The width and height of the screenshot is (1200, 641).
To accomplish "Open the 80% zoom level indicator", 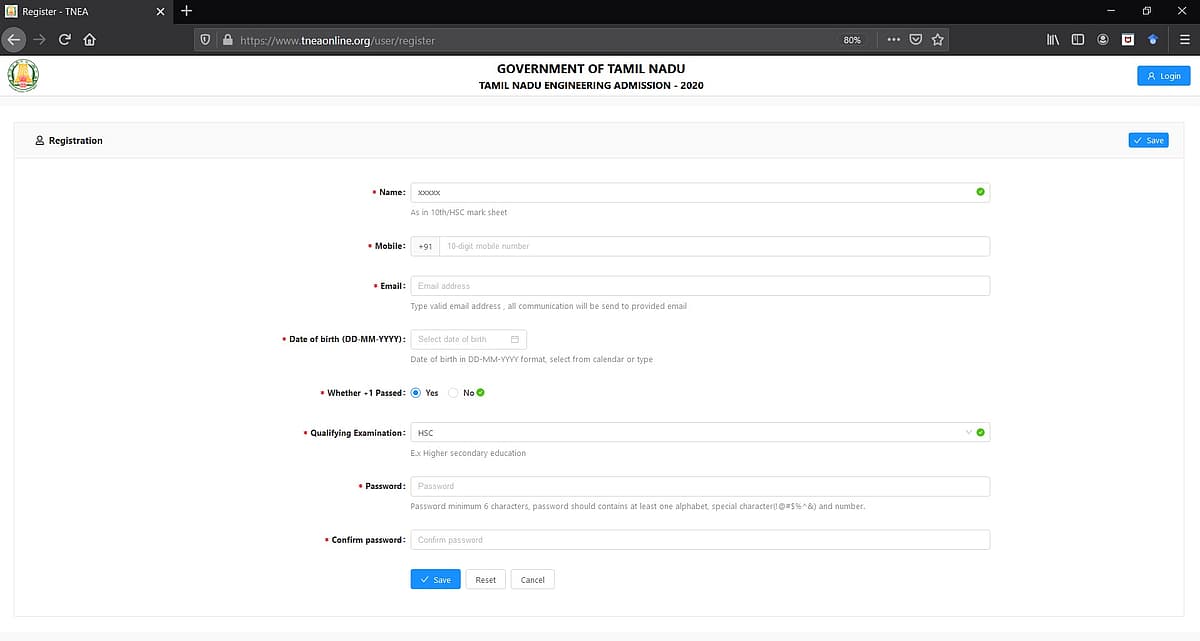I will [x=852, y=40].
